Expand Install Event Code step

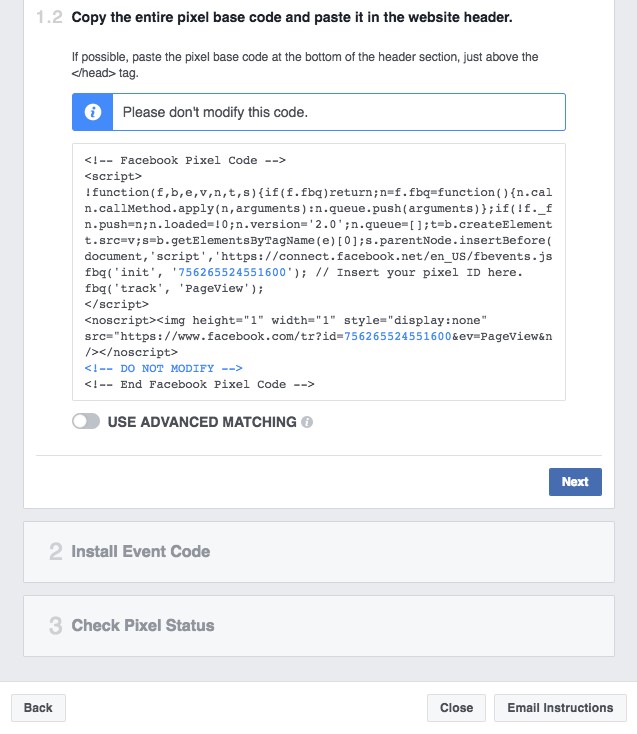click(319, 552)
